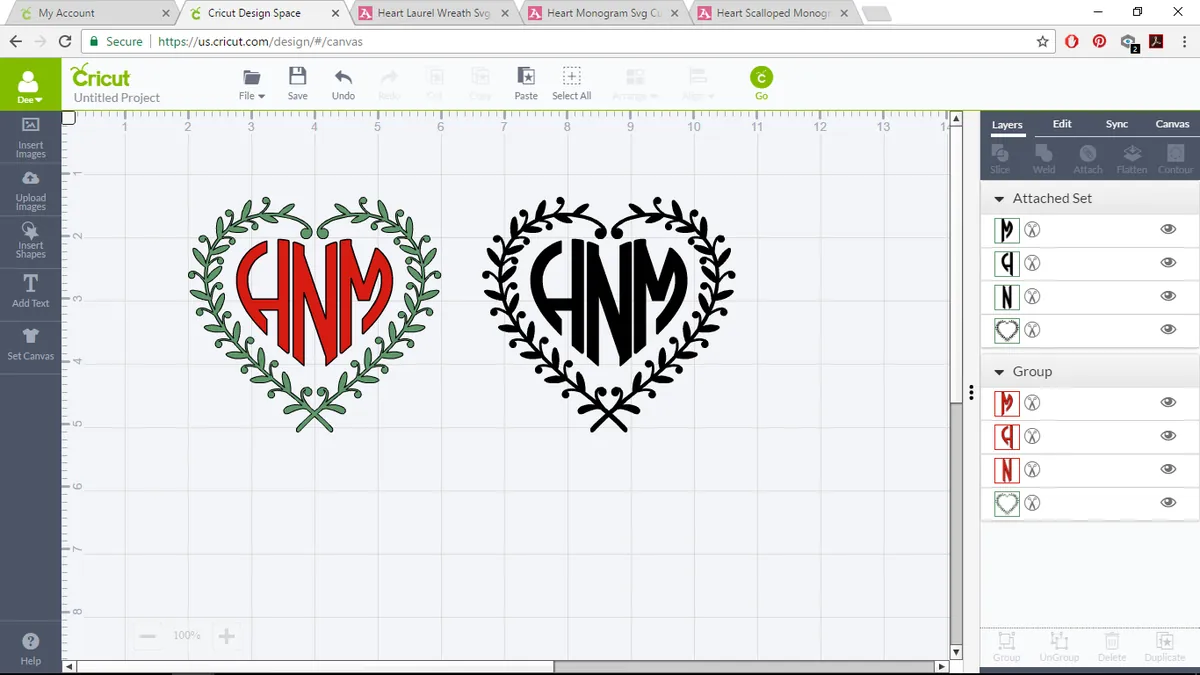The width and height of the screenshot is (1200, 675).
Task: Open the Align dropdown in the toolbar
Action: point(697,84)
